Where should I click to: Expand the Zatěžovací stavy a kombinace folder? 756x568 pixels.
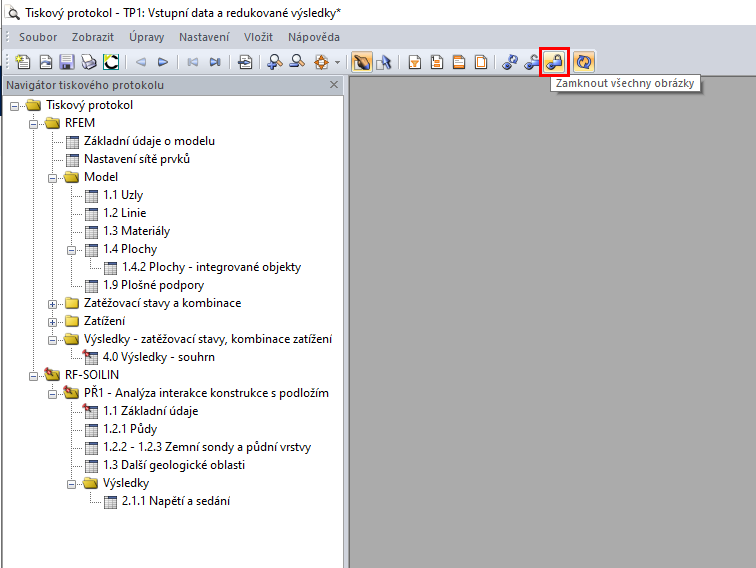tap(53, 304)
